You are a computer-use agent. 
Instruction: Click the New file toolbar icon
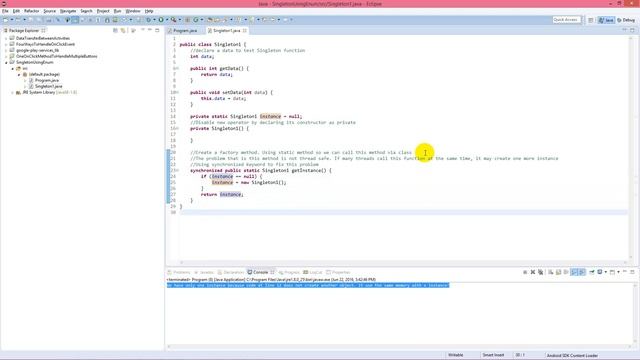[6, 20]
